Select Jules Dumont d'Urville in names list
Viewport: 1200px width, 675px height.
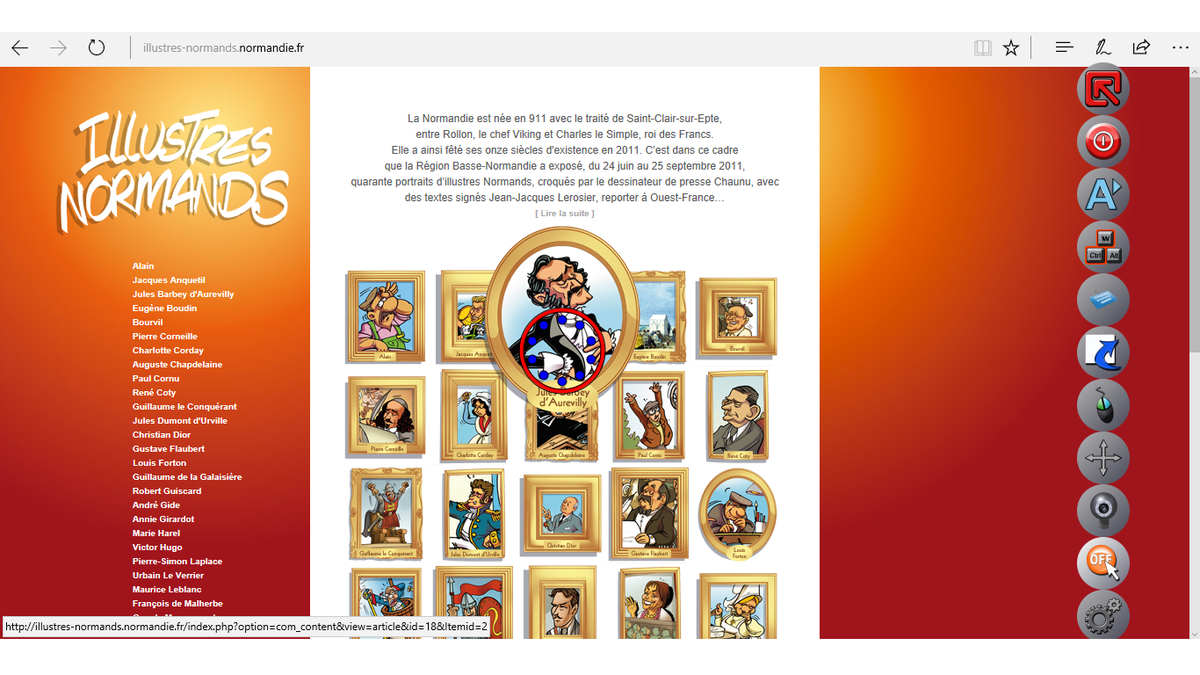(x=180, y=421)
